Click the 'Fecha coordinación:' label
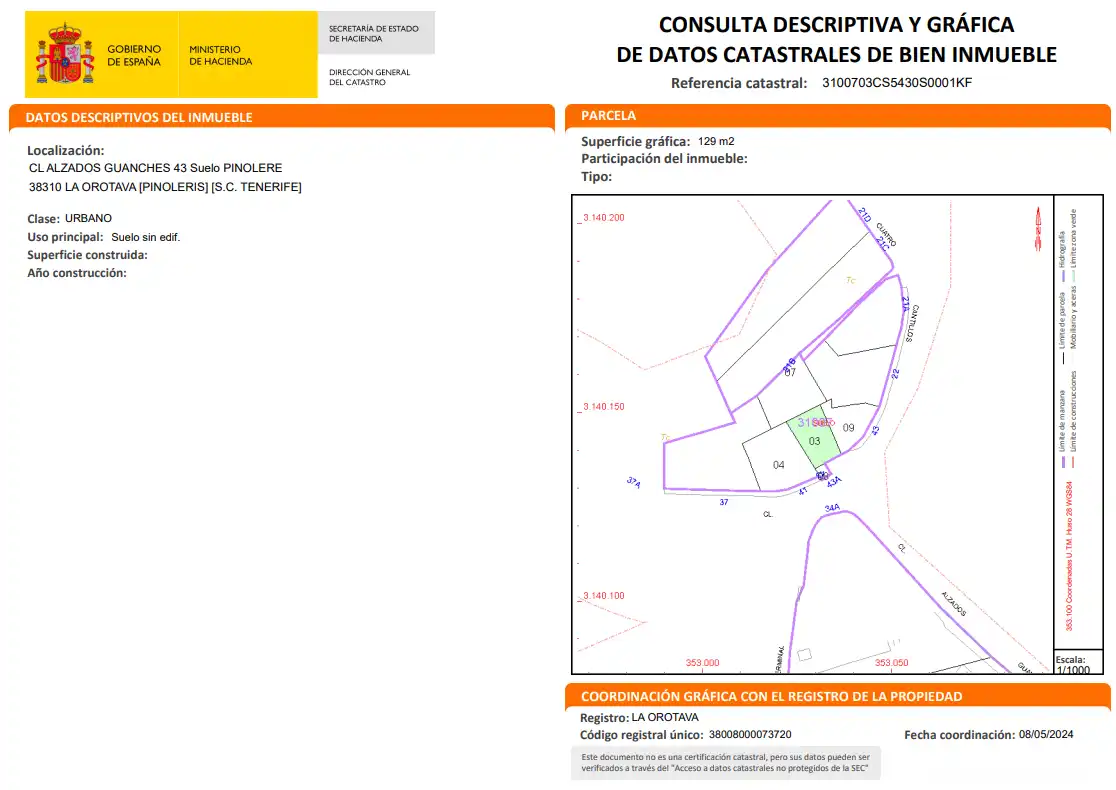 tap(959, 735)
